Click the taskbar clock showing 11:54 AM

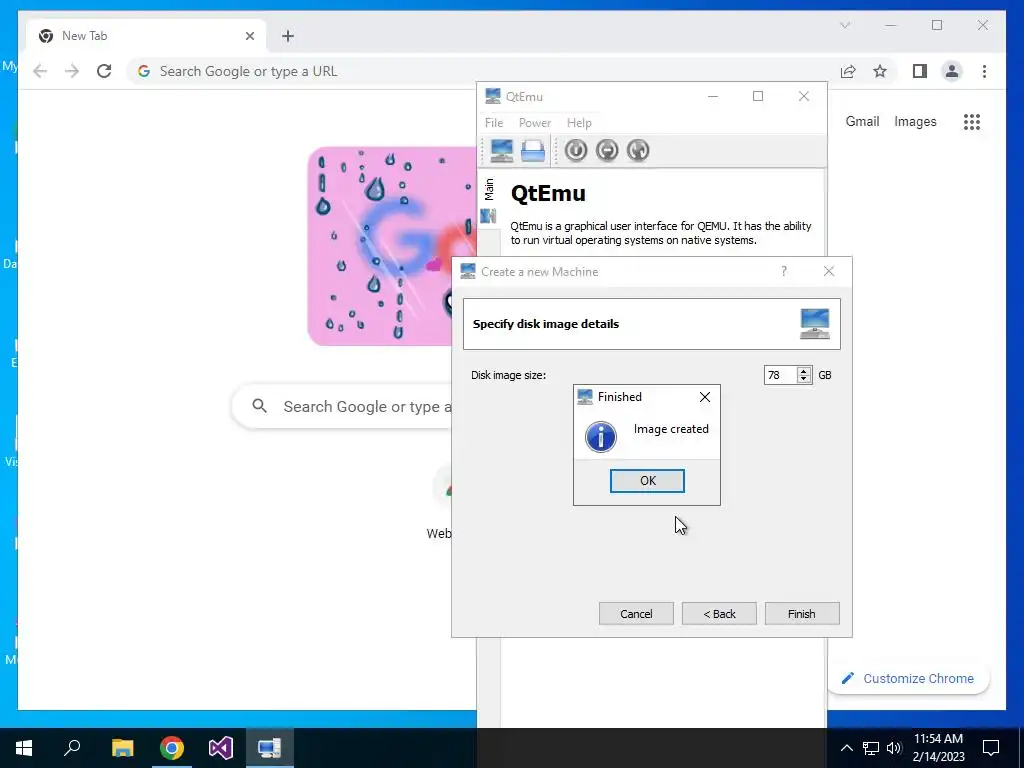point(938,748)
